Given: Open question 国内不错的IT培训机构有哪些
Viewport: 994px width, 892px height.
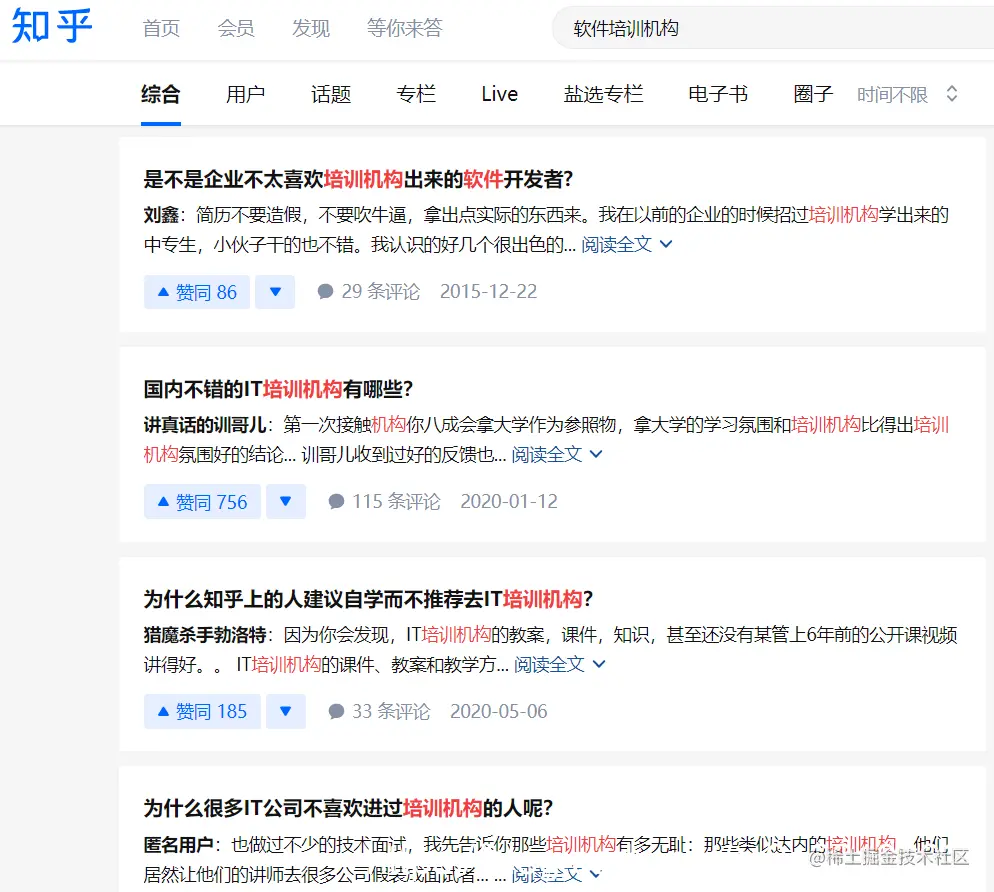Looking at the screenshot, I should [x=278, y=389].
